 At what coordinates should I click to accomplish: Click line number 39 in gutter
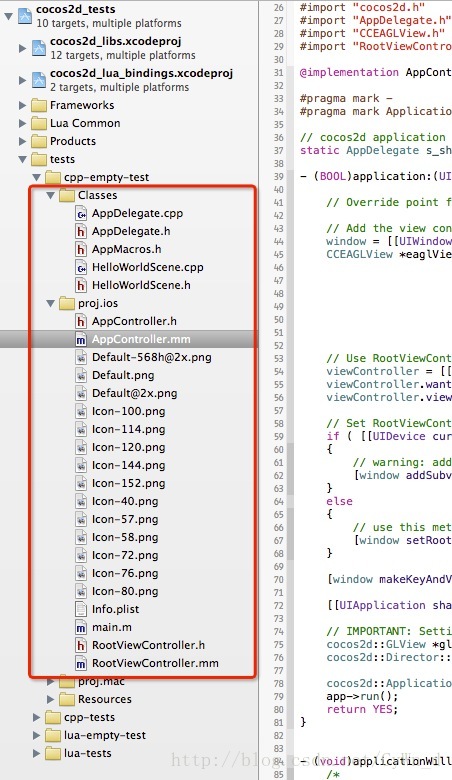point(278,177)
